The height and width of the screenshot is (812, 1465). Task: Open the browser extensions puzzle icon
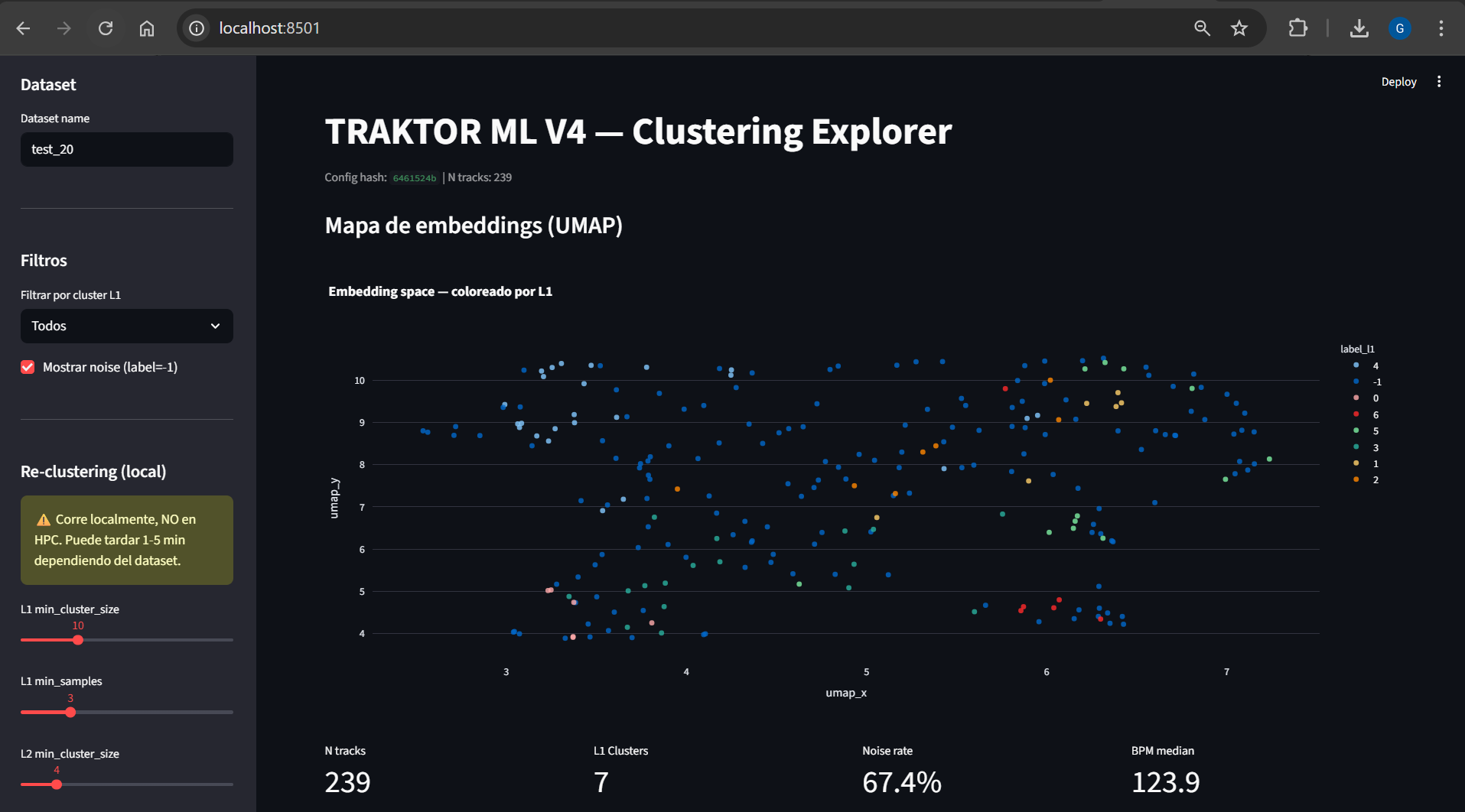click(1297, 28)
